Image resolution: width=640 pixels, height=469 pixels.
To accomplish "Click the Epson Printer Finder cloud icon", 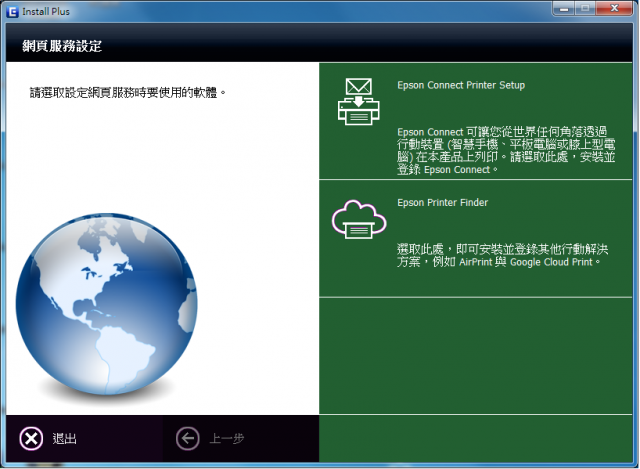I will coord(359,220).
